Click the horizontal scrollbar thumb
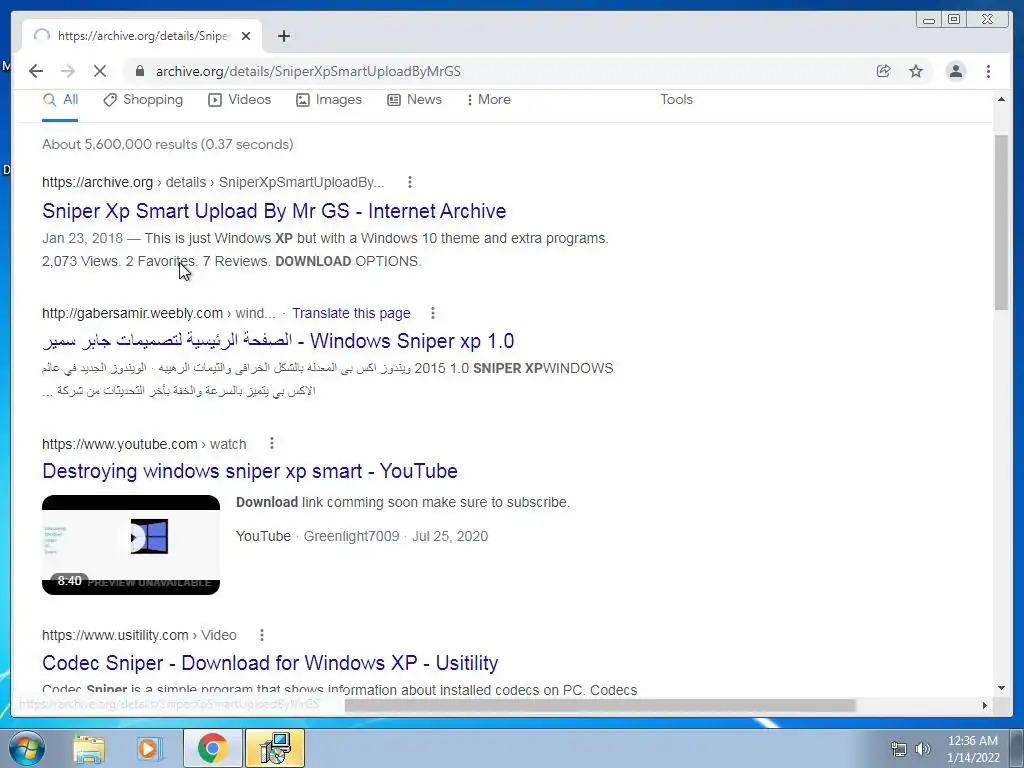1024x768 pixels. point(600,705)
